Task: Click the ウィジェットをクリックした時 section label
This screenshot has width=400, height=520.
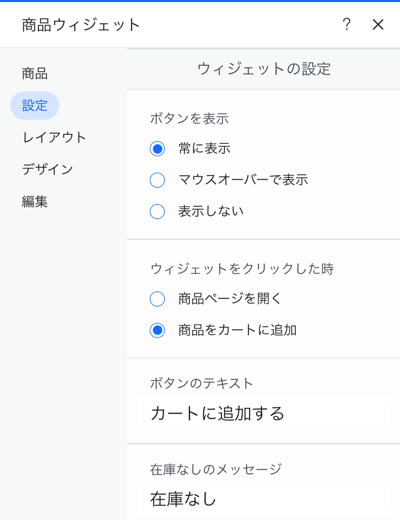Action: point(242,269)
